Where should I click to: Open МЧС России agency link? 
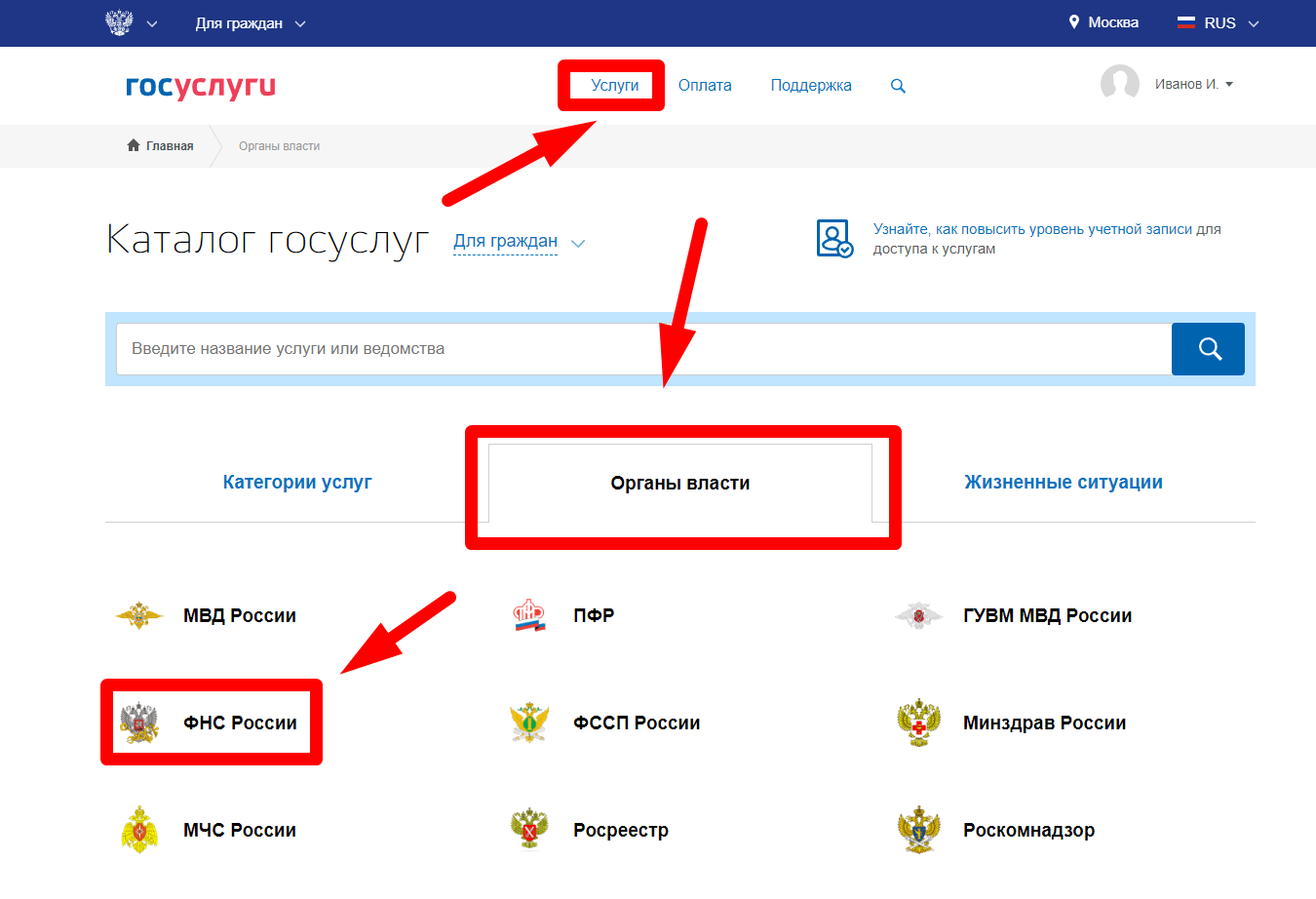coord(240,830)
